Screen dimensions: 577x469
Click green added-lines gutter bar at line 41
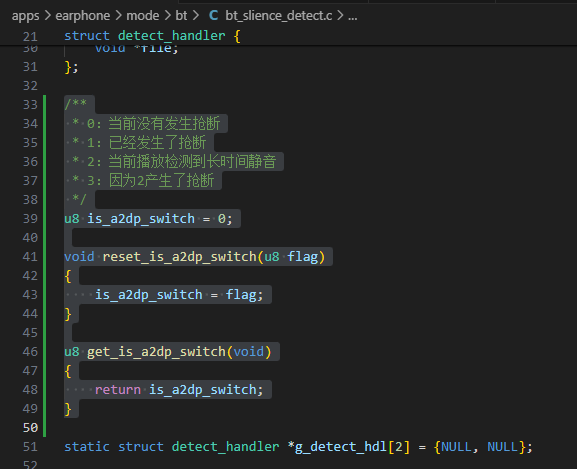[45, 257]
